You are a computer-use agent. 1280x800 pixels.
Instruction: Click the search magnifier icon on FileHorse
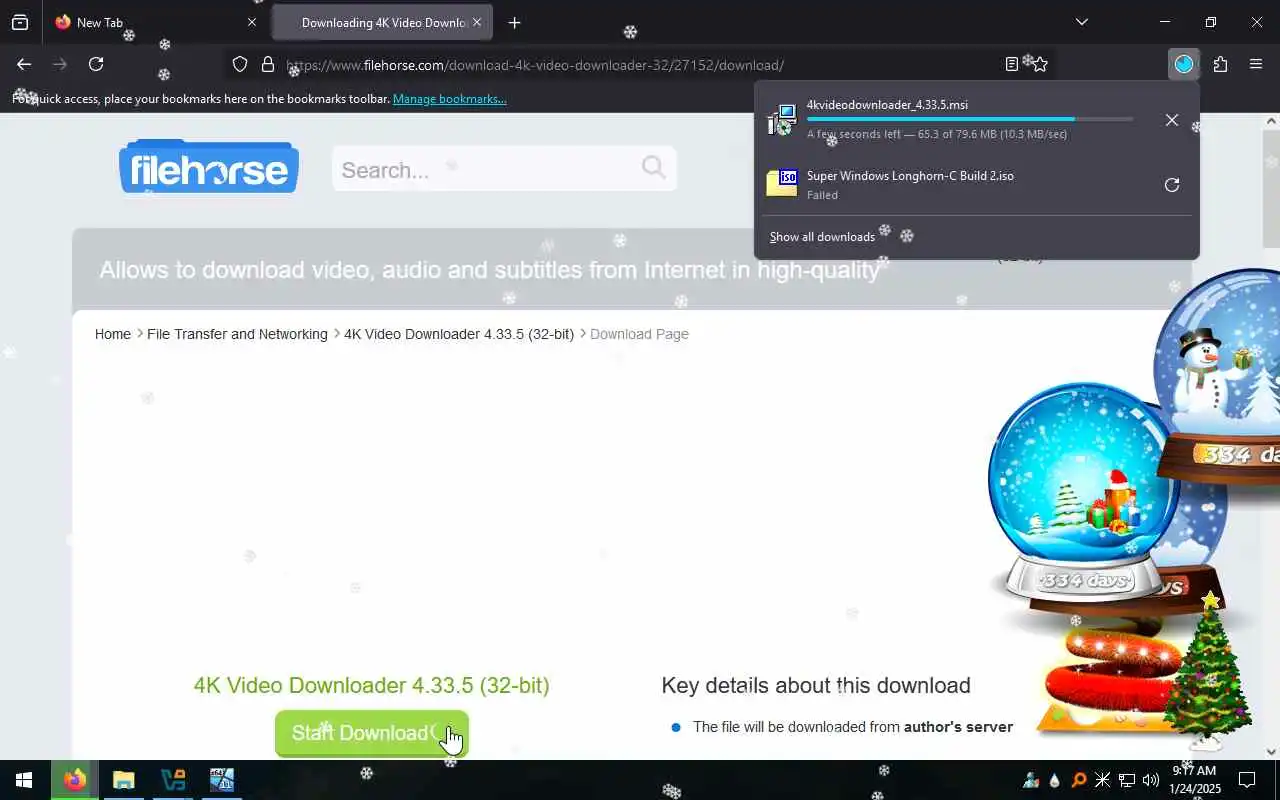pyautogui.click(x=654, y=167)
